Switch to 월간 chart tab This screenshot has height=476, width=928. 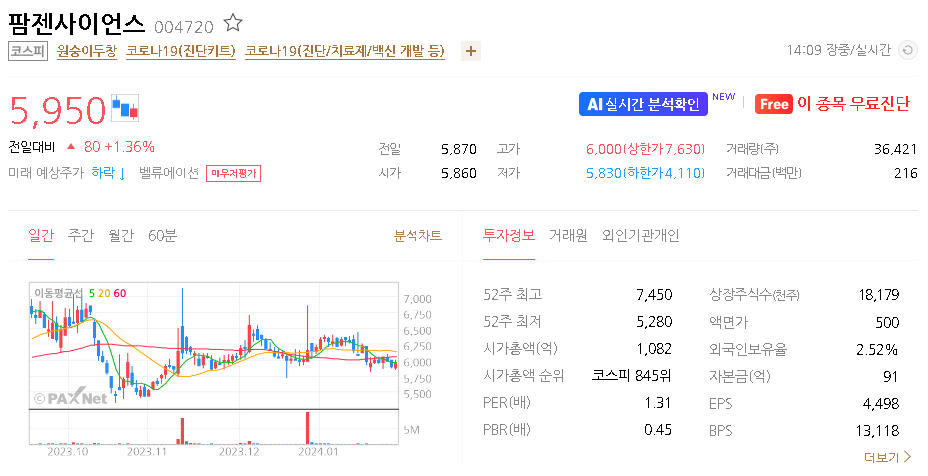click(121, 236)
